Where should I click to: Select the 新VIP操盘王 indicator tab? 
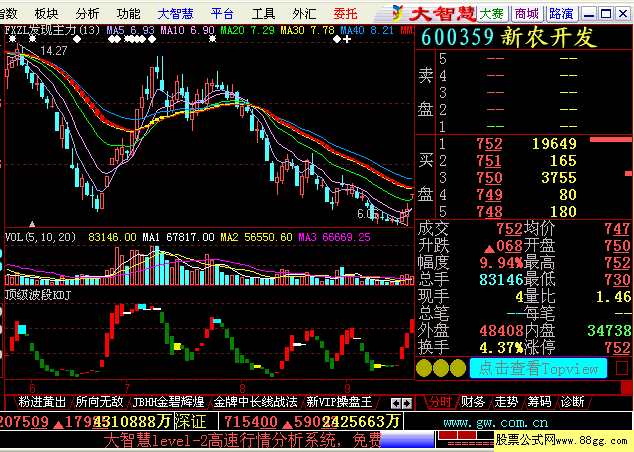point(339,402)
